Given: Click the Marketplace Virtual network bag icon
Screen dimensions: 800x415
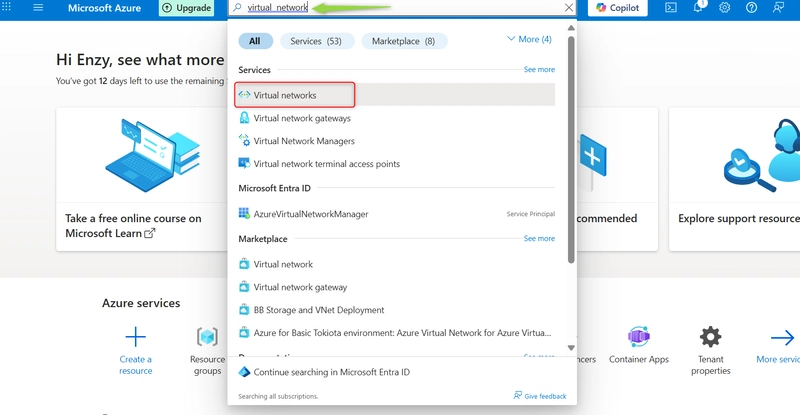Looking at the screenshot, I should click(244, 264).
